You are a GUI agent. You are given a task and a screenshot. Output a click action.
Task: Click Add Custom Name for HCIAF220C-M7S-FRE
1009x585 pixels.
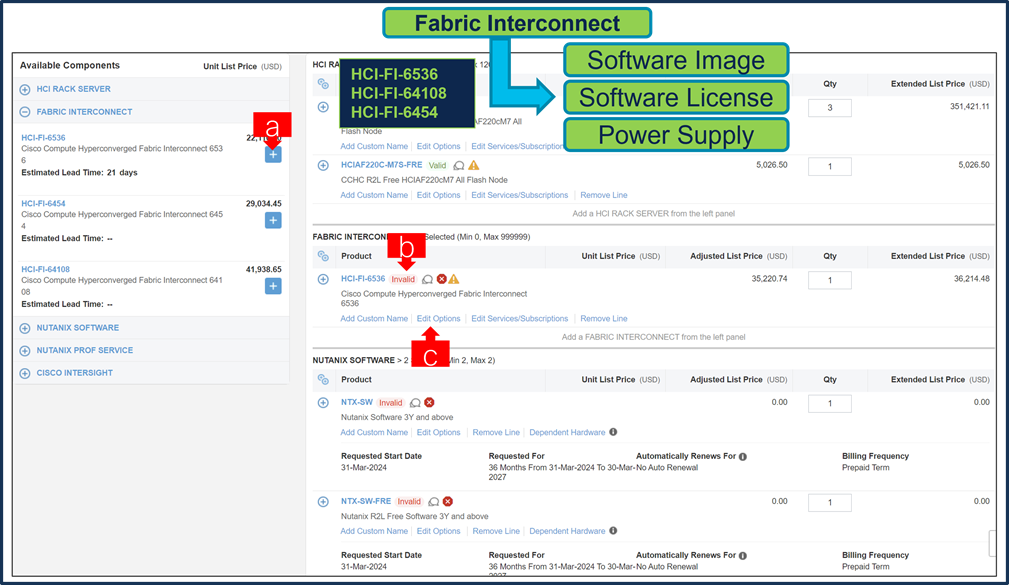click(374, 195)
